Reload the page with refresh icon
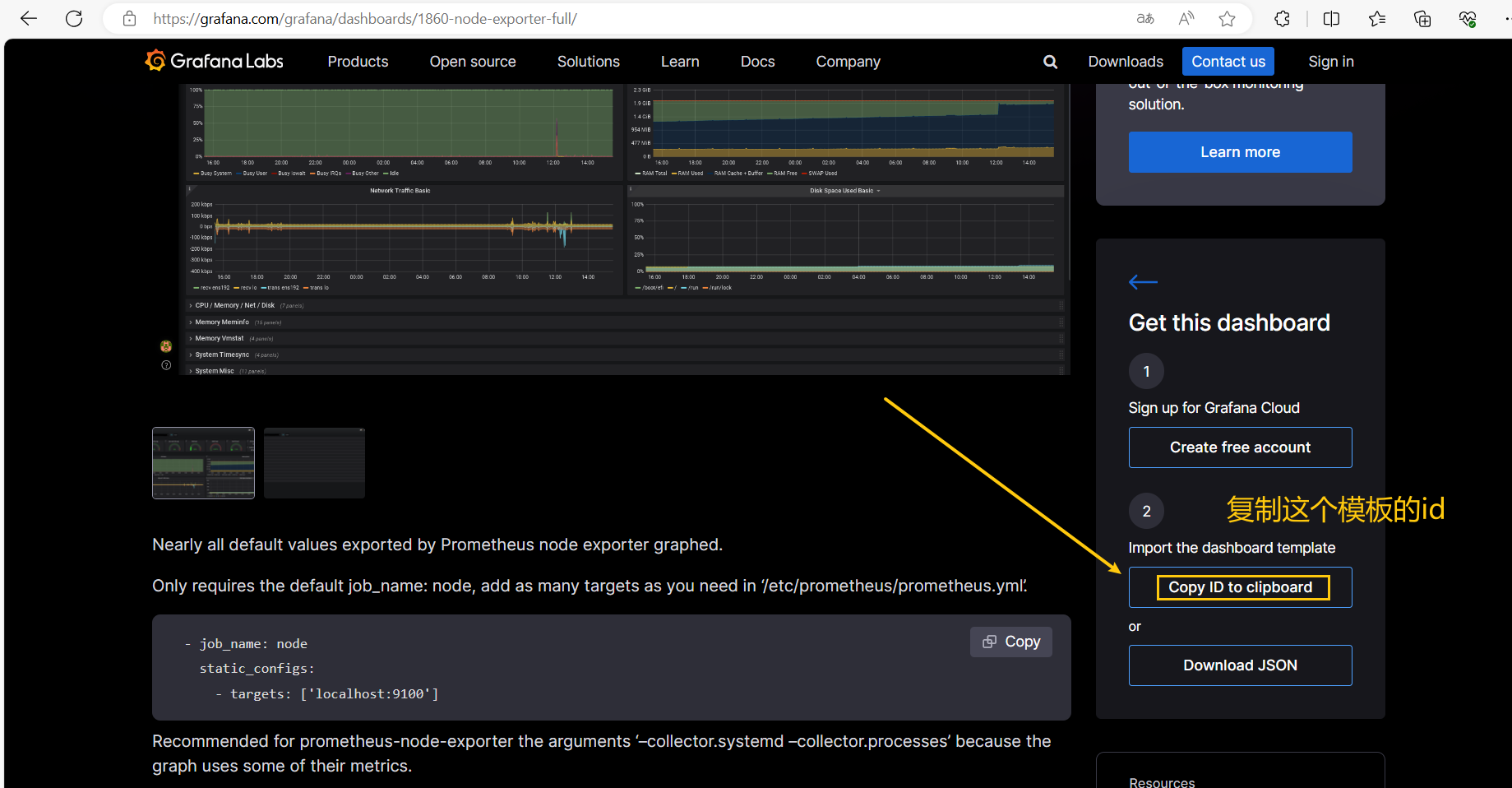The height and width of the screenshot is (788, 1512). click(x=74, y=18)
